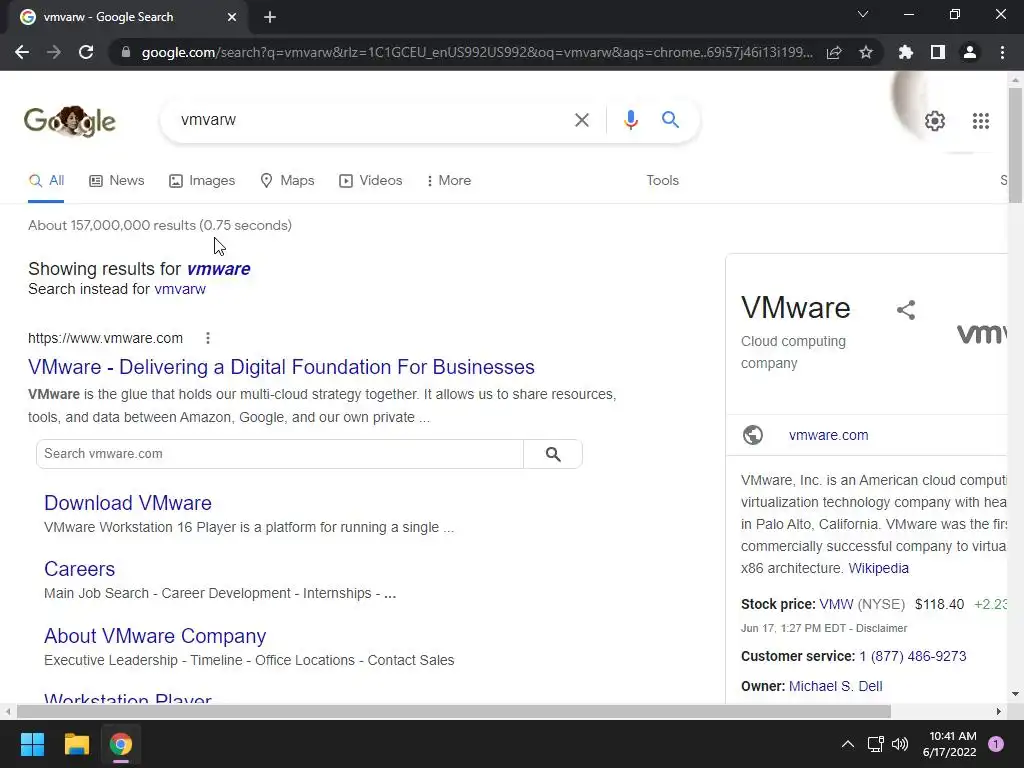Open VMware Delivering a Digital Foundation result

click(x=281, y=367)
